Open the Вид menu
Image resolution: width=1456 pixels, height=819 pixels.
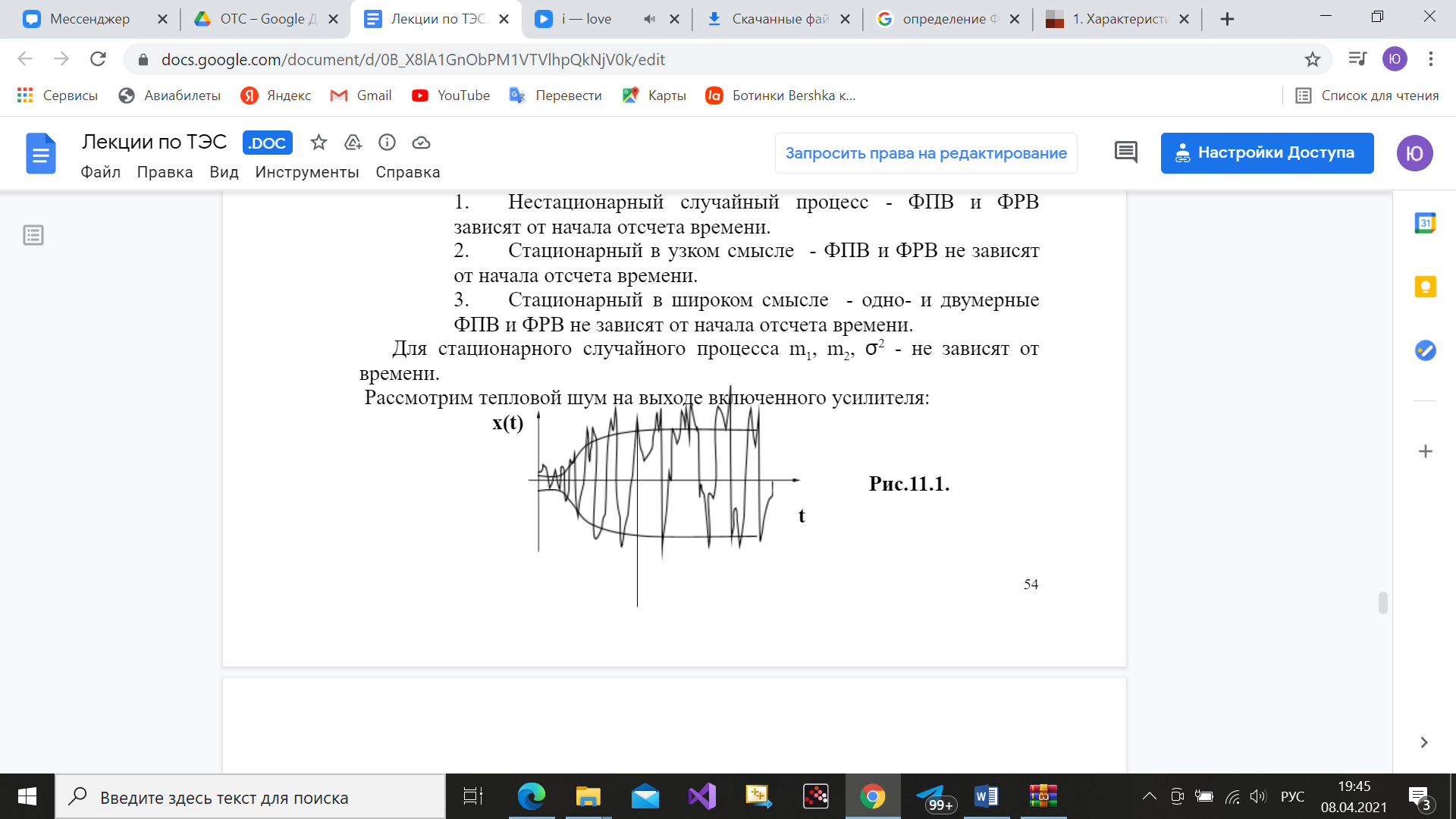point(224,172)
